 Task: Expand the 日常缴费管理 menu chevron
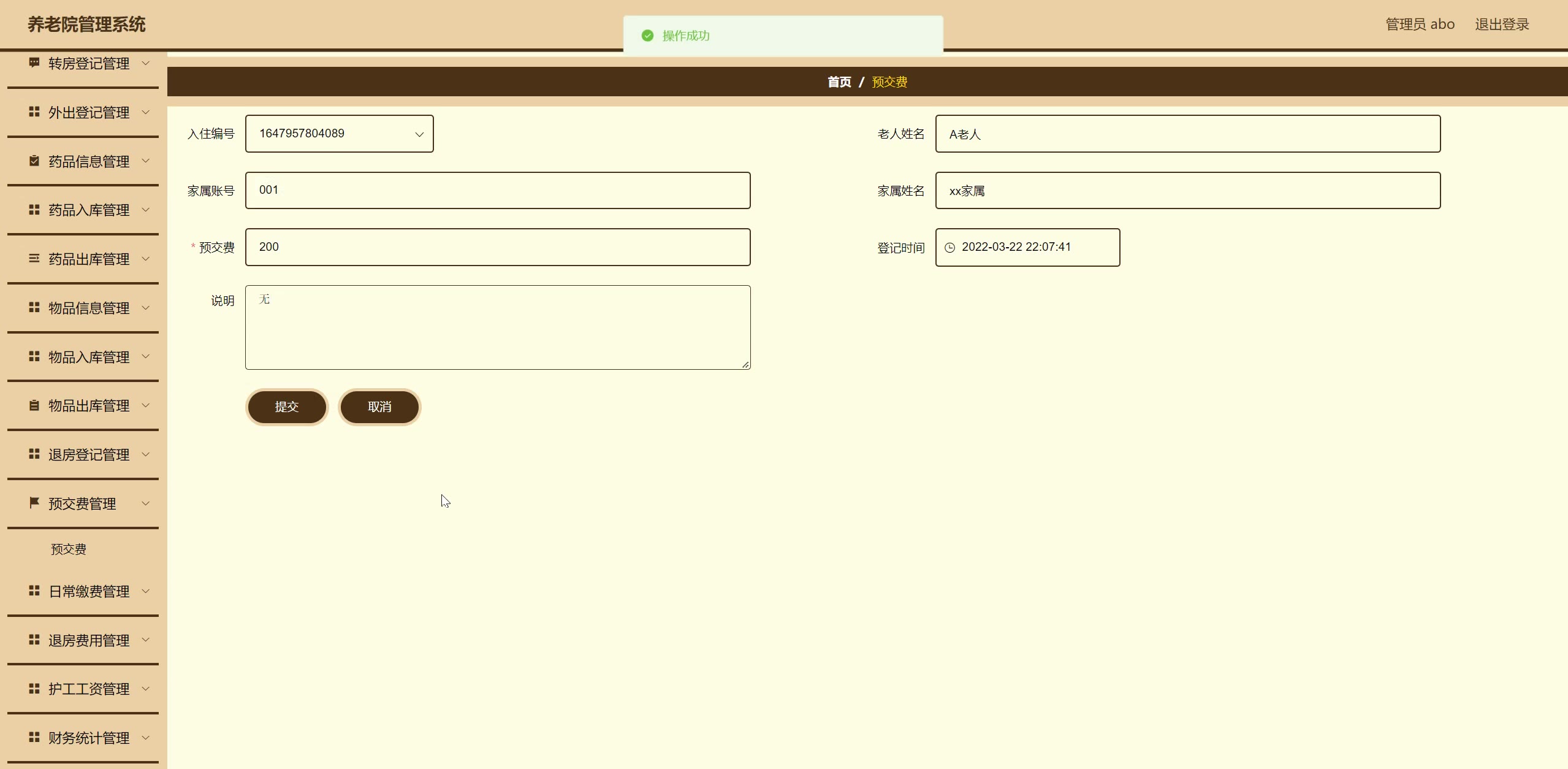(146, 591)
